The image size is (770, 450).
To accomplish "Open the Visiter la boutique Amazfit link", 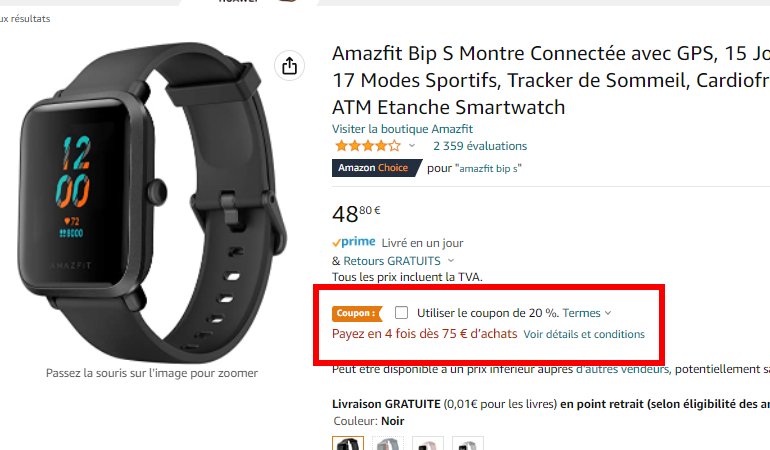I will pyautogui.click(x=402, y=129).
